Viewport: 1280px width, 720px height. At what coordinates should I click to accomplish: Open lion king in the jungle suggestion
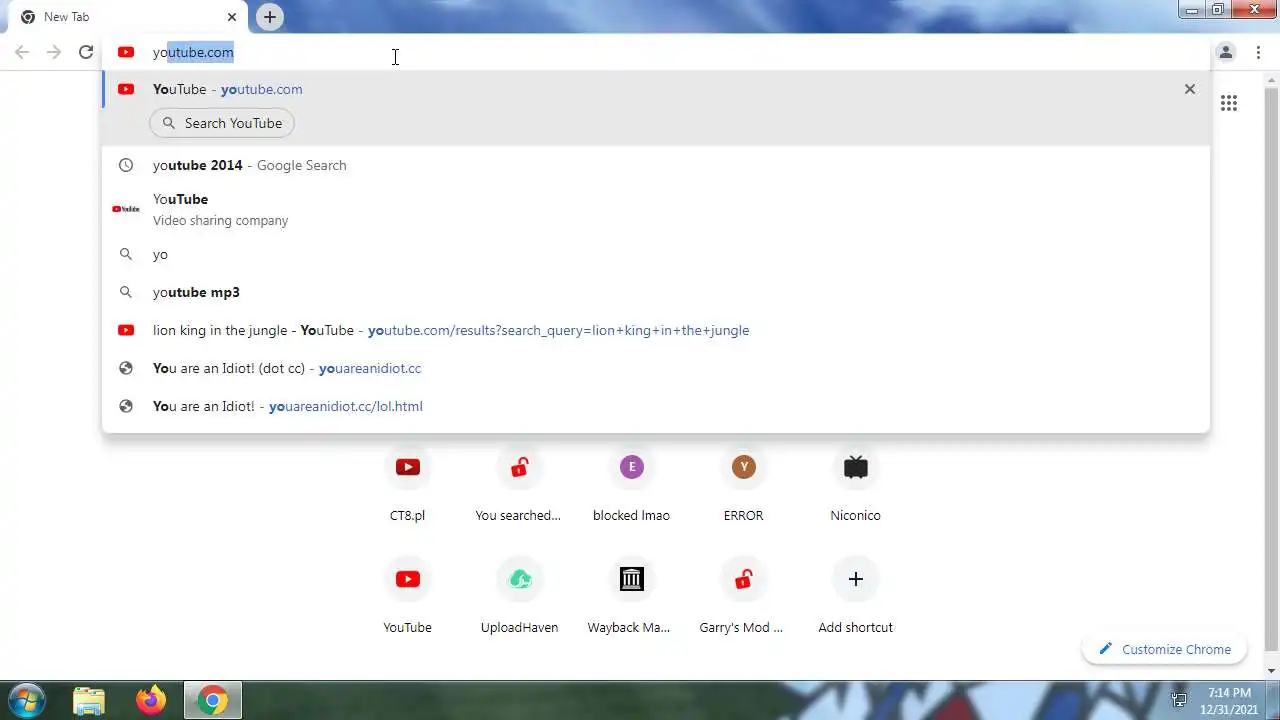click(656, 330)
